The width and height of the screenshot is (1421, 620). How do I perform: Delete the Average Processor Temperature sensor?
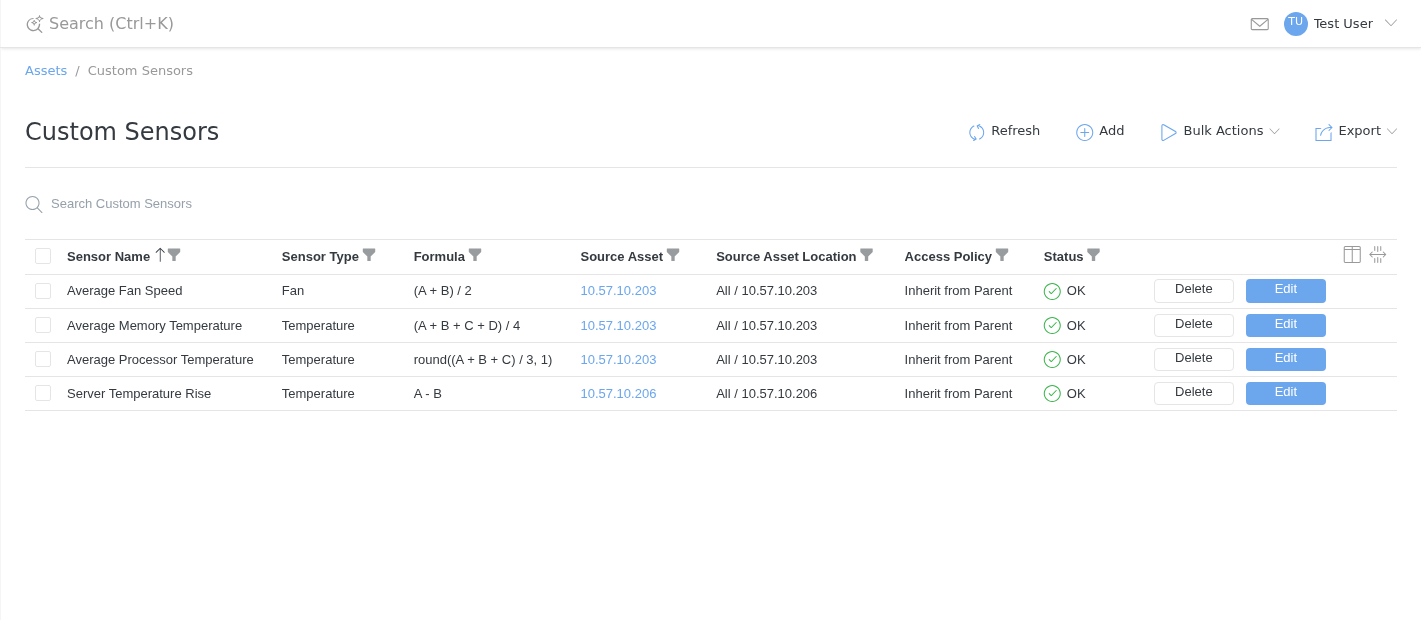coord(1194,359)
